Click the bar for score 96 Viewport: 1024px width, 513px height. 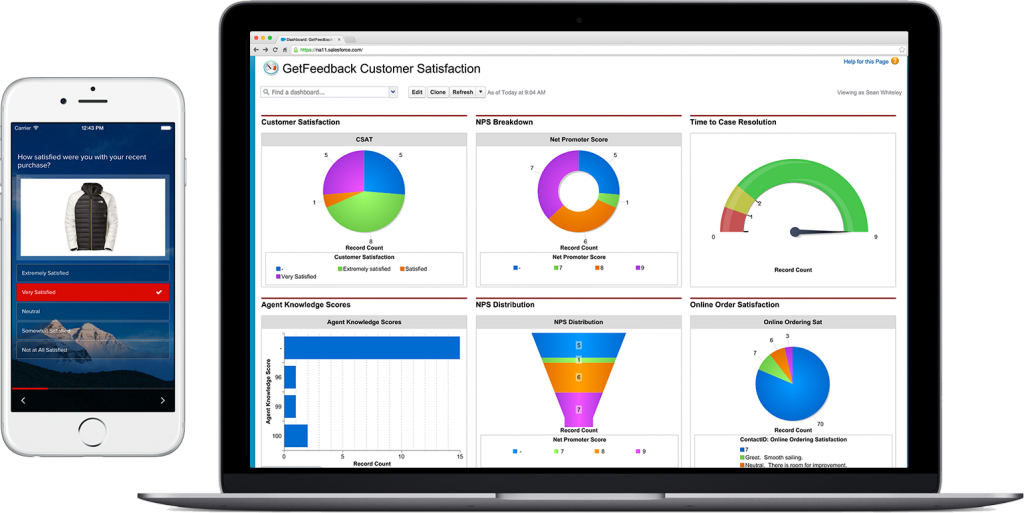click(290, 377)
